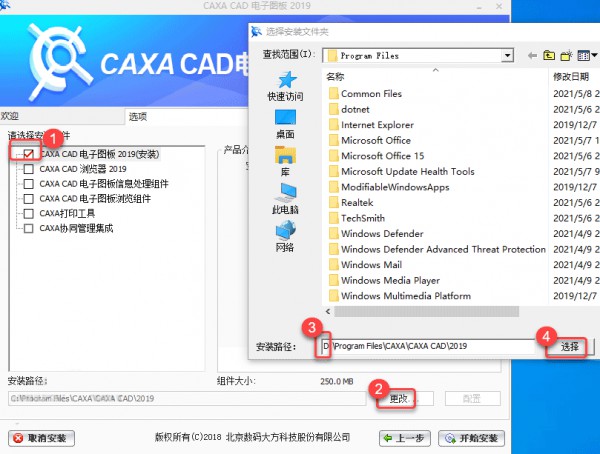The image size is (600, 454).
Task: Select This PC (此电脑) in sidebar
Action: pyautogui.click(x=285, y=199)
